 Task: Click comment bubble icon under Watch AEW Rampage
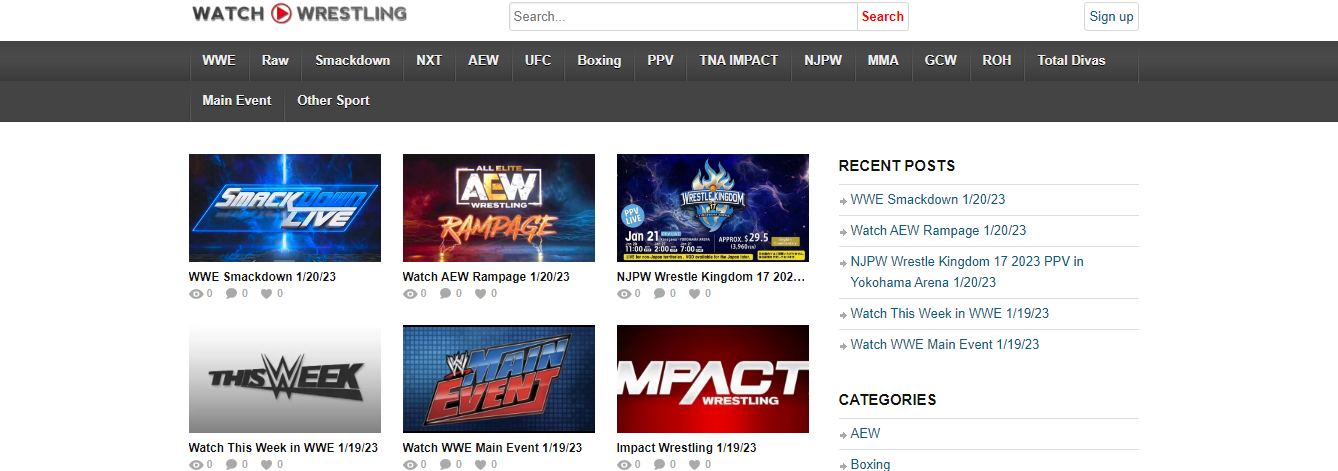pos(445,294)
